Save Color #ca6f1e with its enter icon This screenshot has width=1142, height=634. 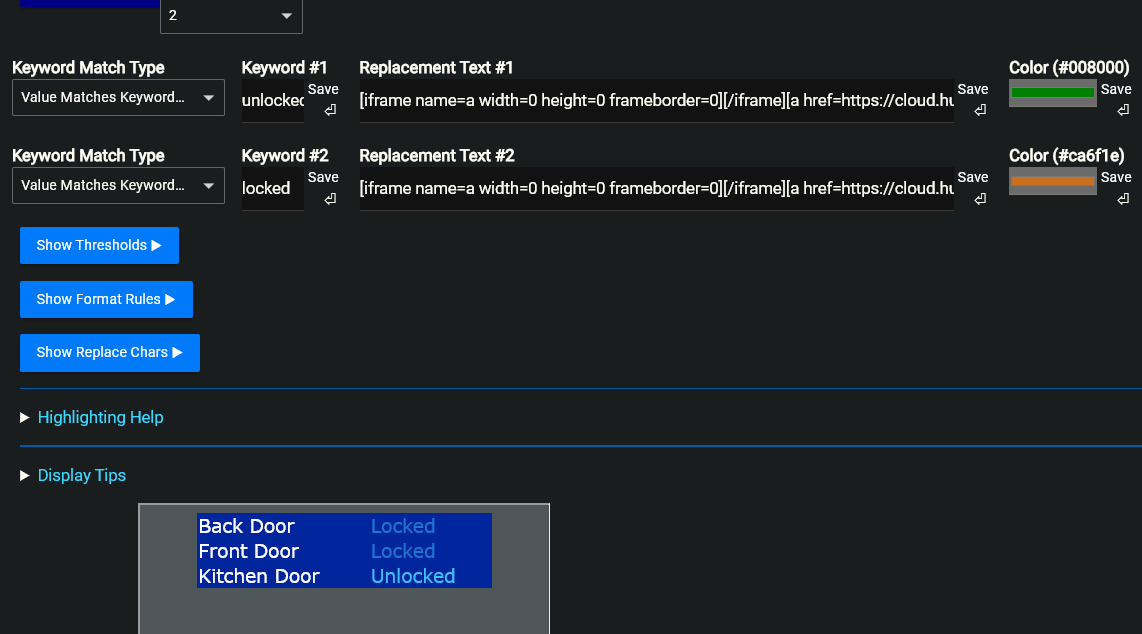click(x=1122, y=198)
